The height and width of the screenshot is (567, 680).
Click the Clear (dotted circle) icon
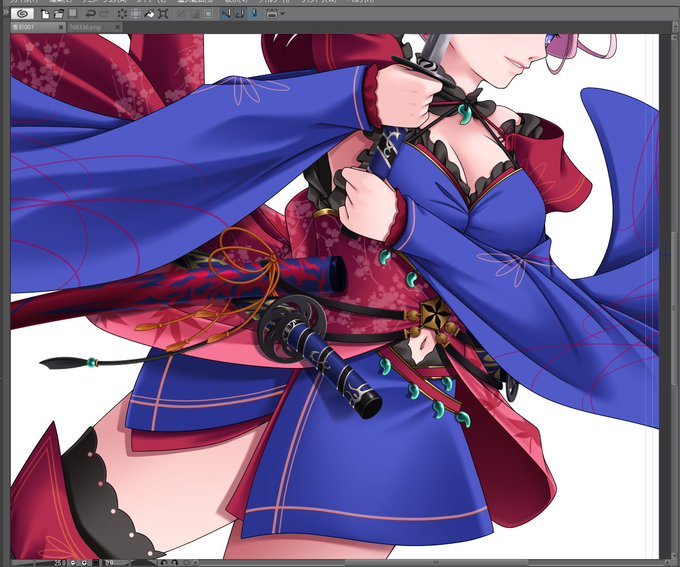pyautogui.click(x=122, y=14)
